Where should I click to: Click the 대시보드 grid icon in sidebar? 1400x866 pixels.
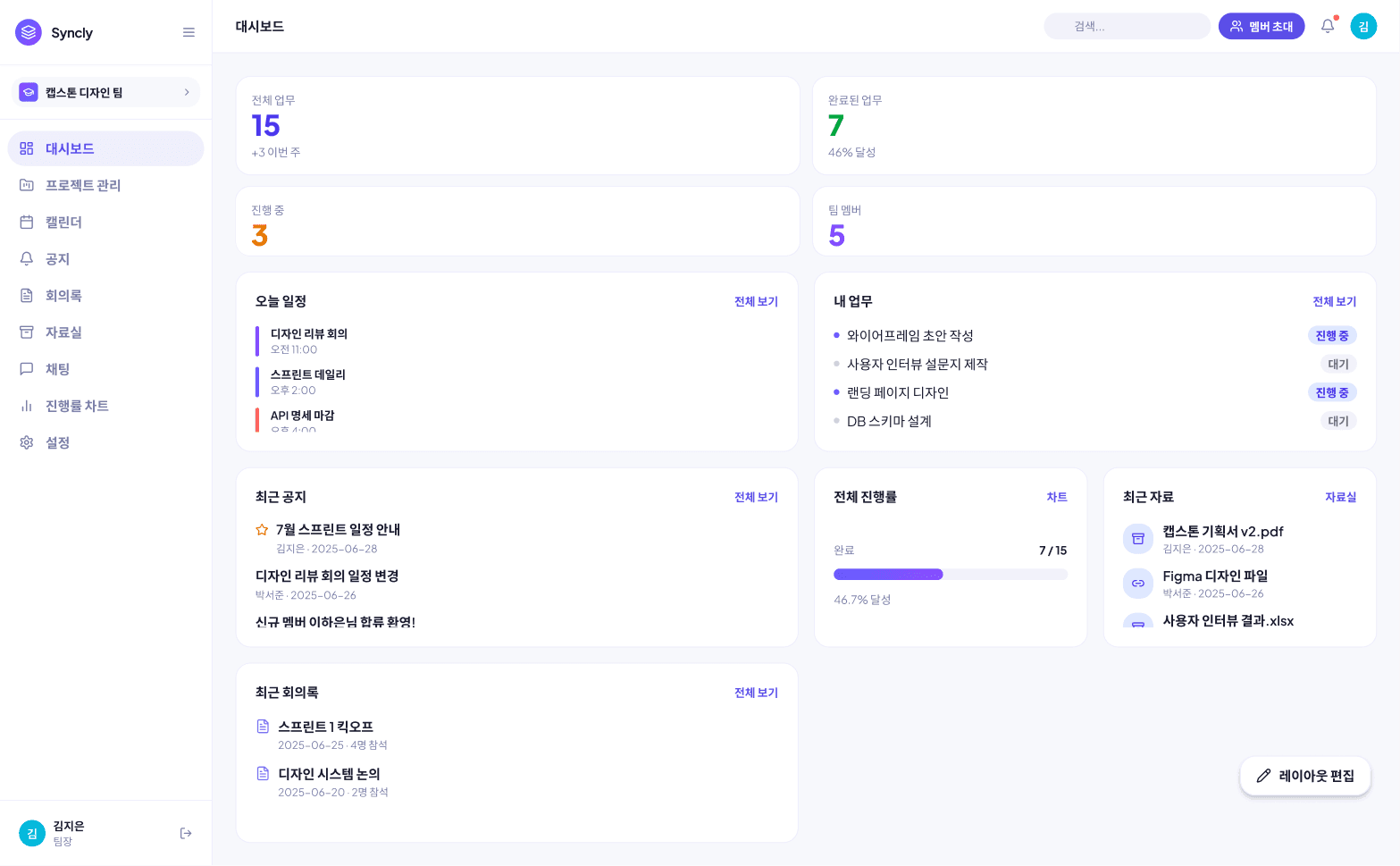click(27, 148)
